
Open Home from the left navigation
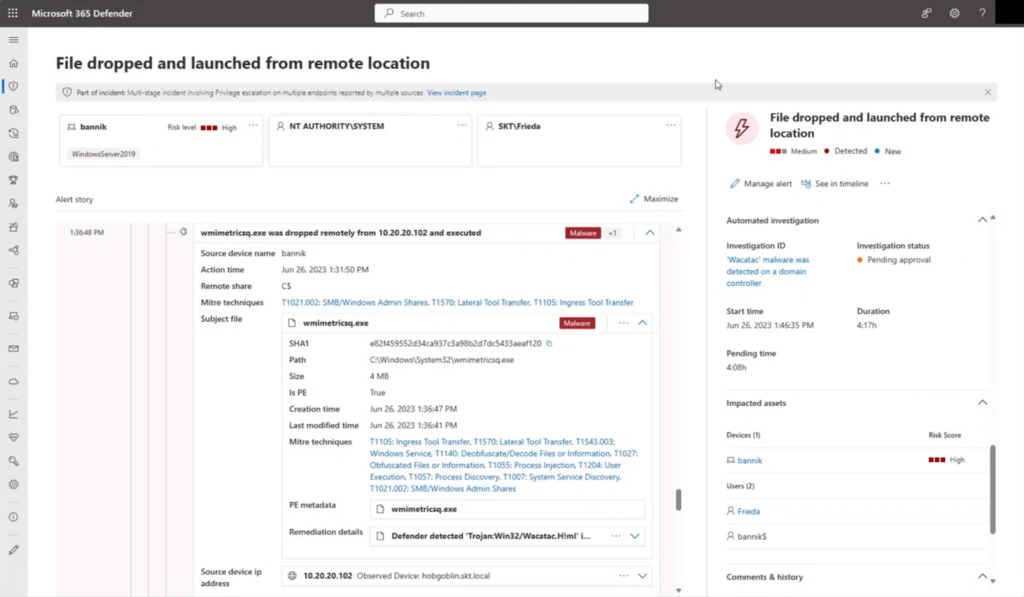[13, 63]
